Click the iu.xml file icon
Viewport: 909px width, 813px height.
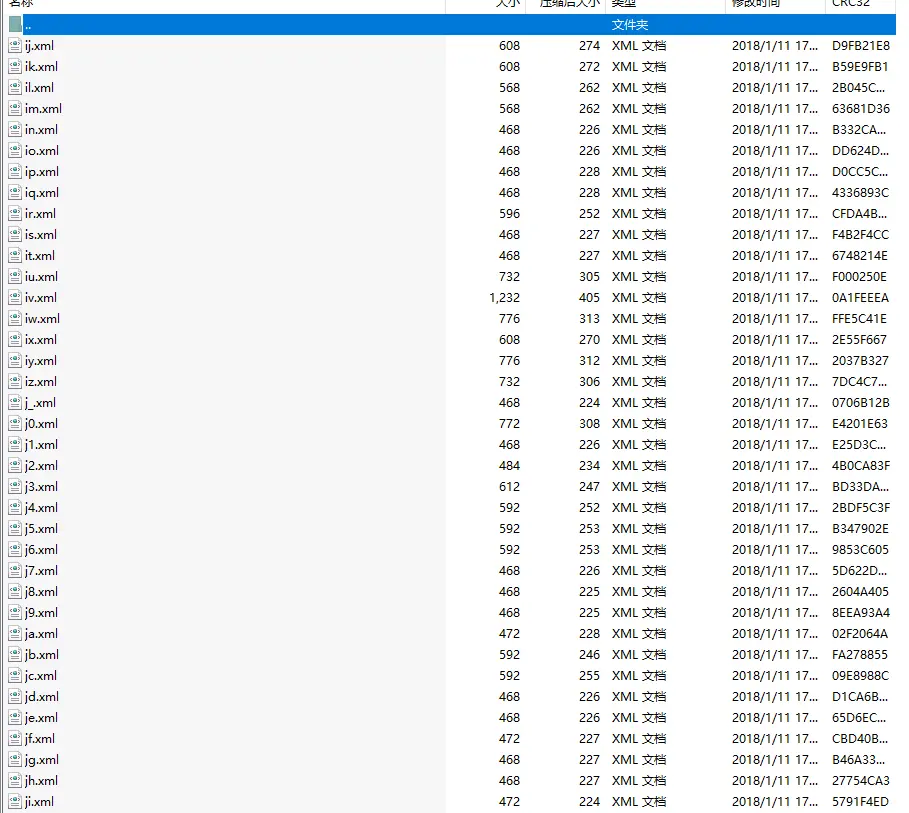click(x=15, y=277)
